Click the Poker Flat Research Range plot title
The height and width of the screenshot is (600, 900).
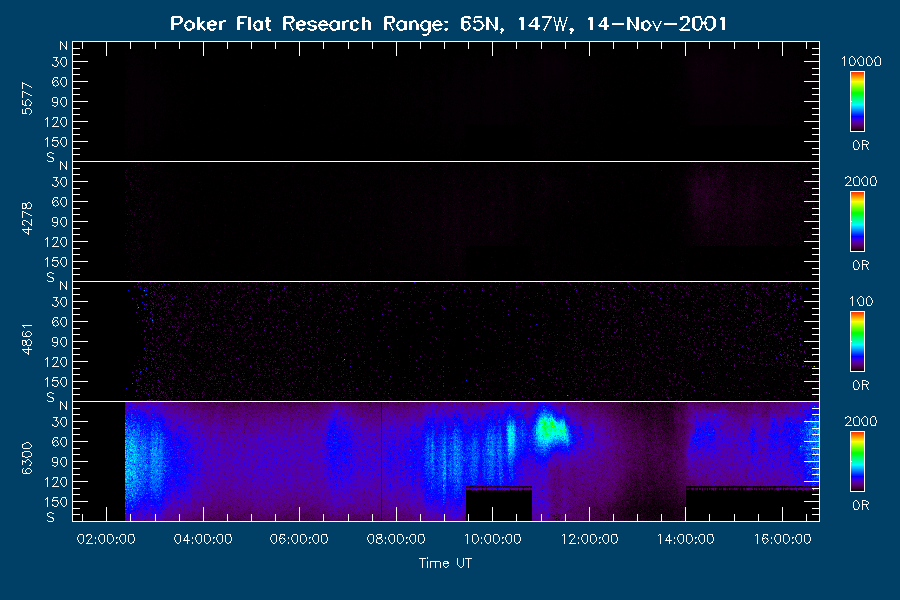click(448, 24)
